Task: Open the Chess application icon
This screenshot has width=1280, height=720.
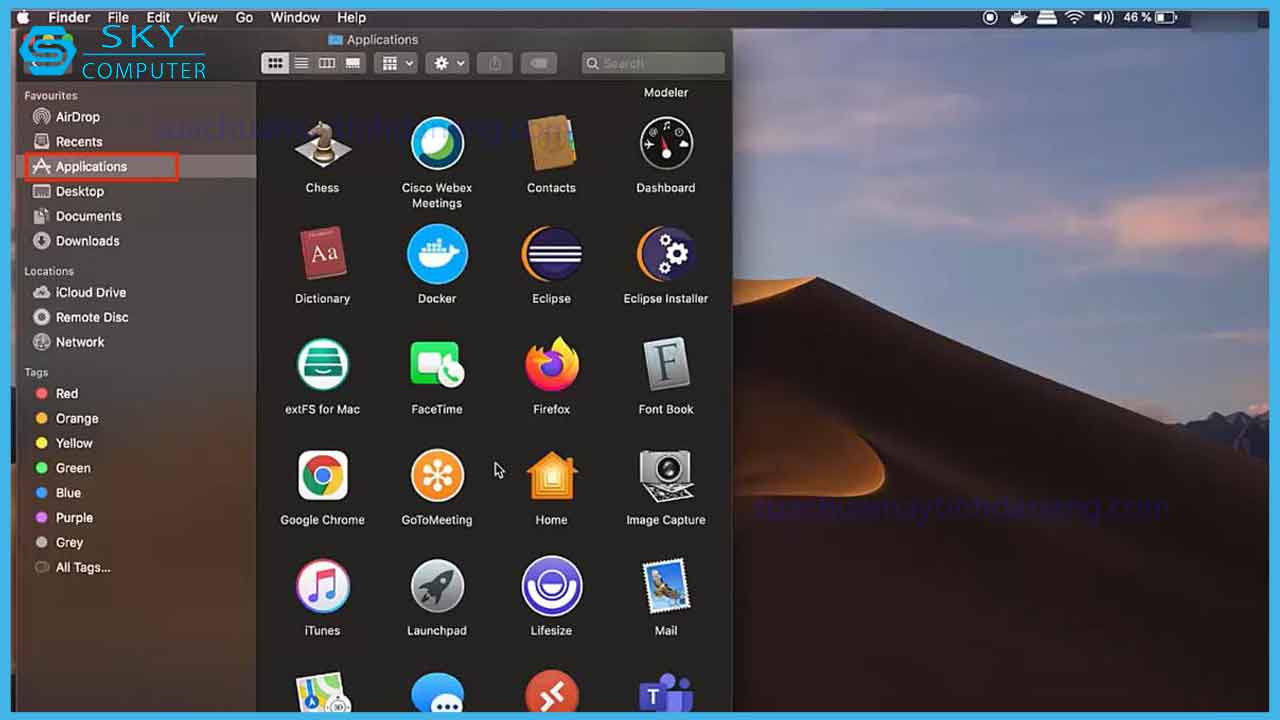Action: pyautogui.click(x=322, y=144)
